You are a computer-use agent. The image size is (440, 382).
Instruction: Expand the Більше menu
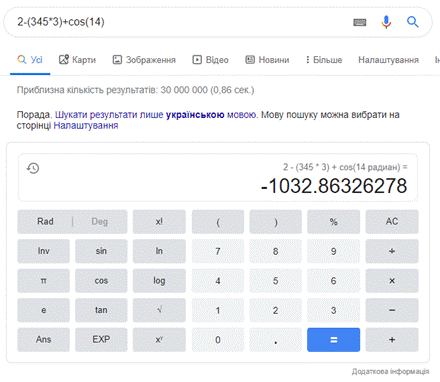coord(324,60)
